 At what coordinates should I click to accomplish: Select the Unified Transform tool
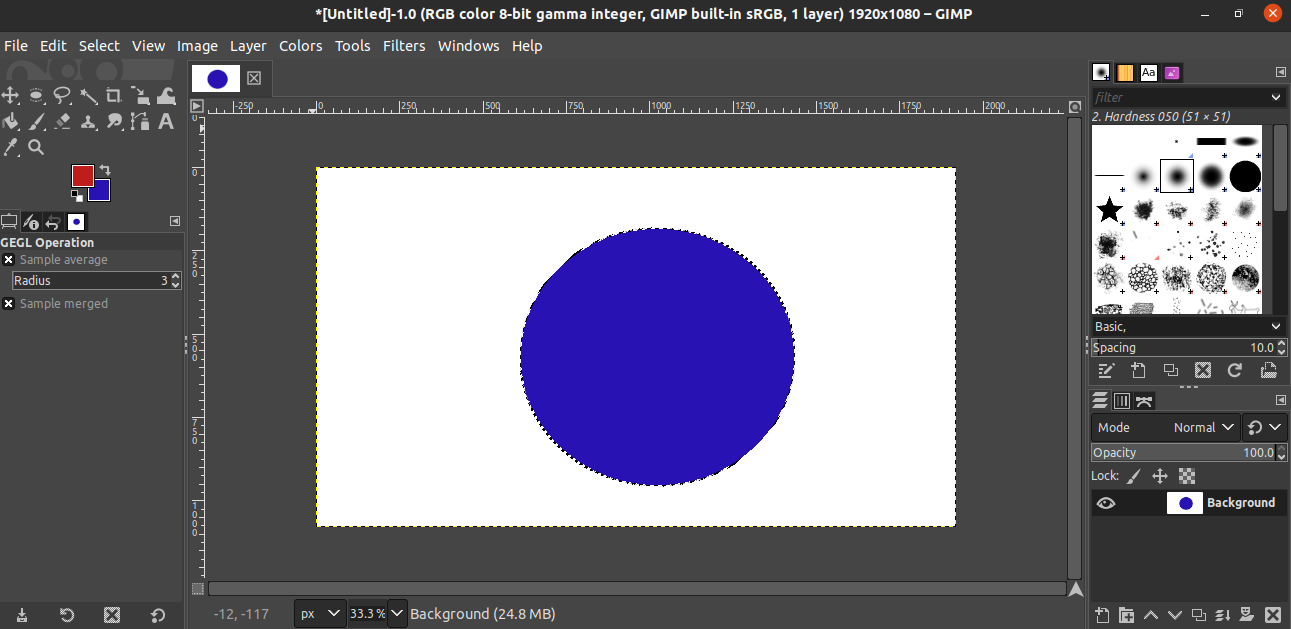[140, 96]
